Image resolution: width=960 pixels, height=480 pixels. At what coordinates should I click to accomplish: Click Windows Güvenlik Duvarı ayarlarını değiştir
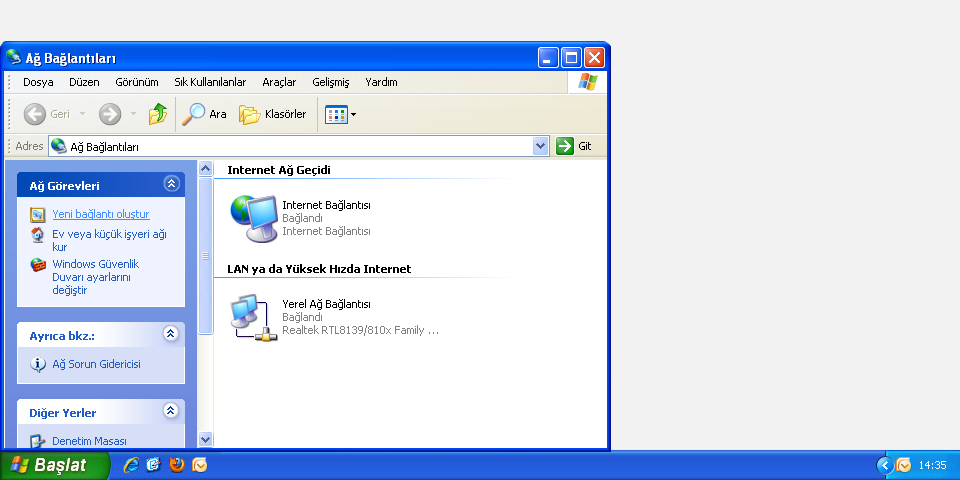pyautogui.click(x=96, y=277)
